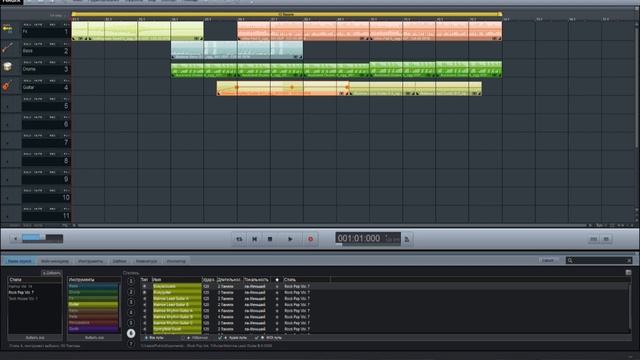Select pitch level 3 circle

(131, 302)
